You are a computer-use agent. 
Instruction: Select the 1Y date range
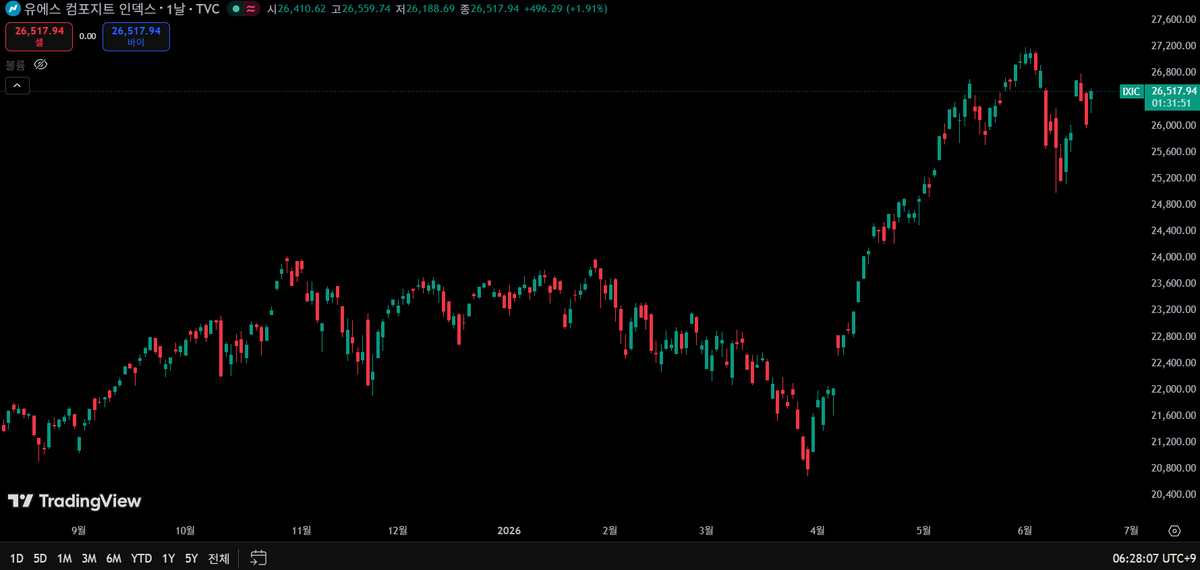point(167,558)
